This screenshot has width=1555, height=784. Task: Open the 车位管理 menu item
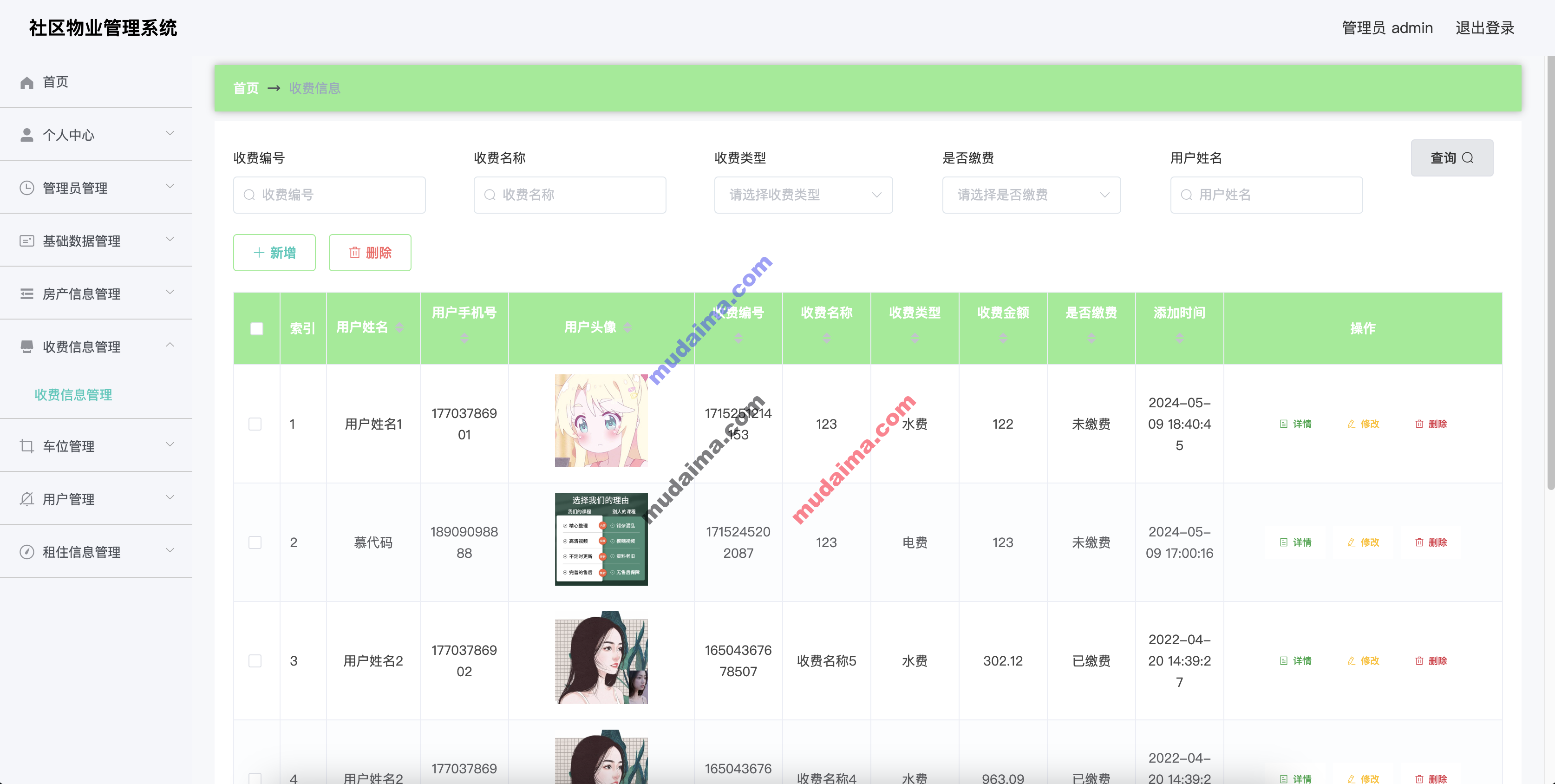[x=96, y=446]
